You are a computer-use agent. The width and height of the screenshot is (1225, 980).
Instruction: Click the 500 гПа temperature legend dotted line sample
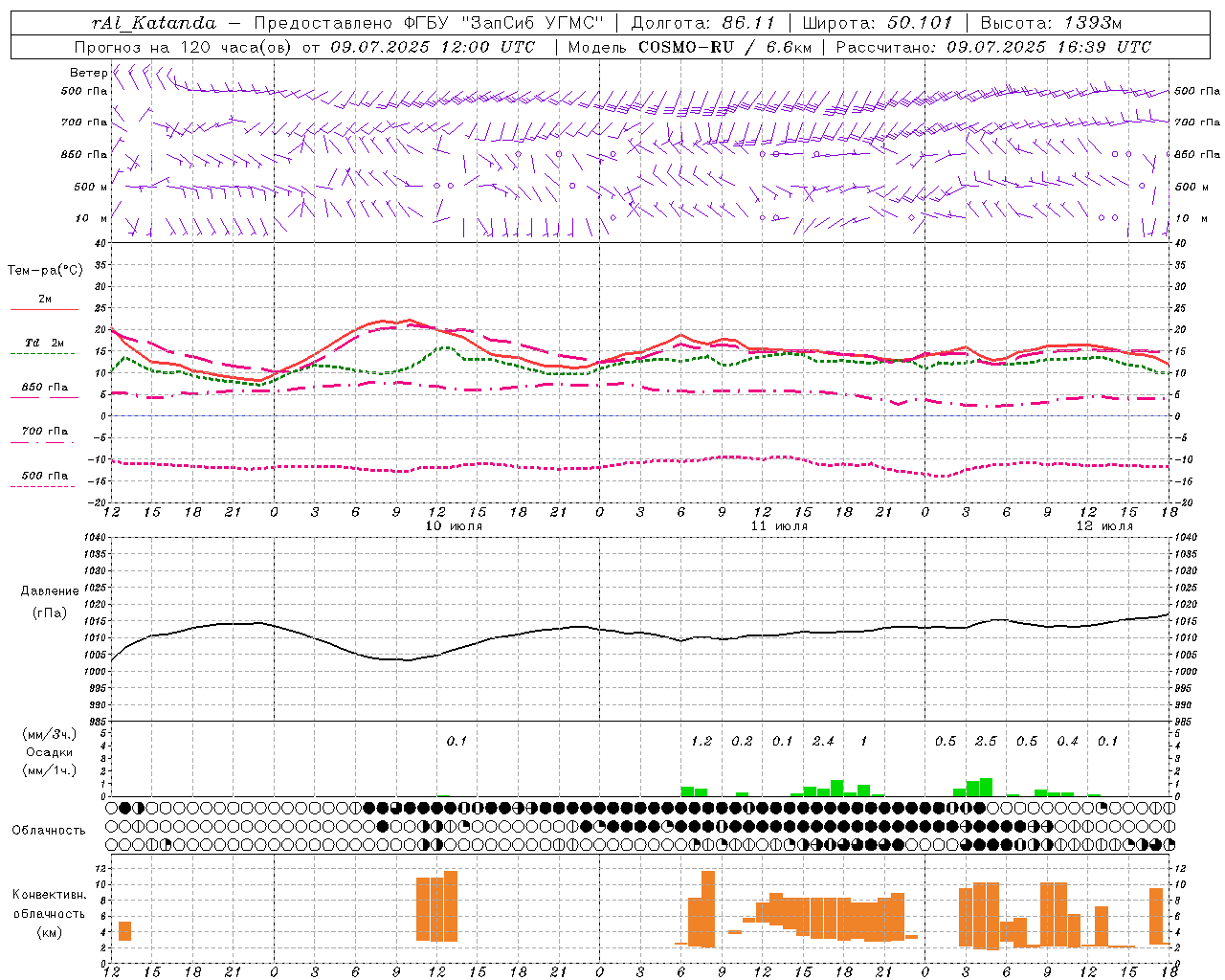click(42, 487)
